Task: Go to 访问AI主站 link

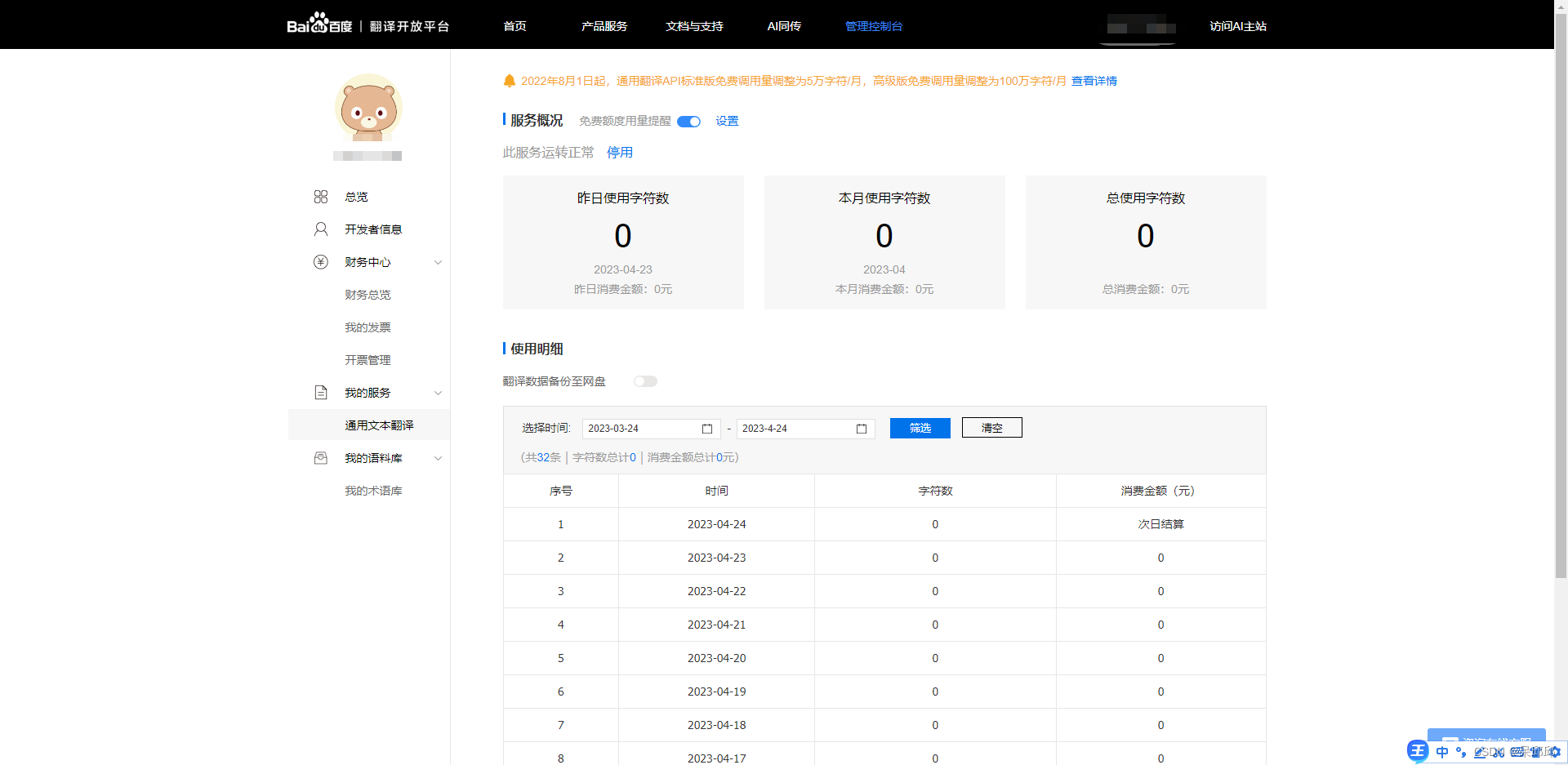Action: (x=1238, y=26)
